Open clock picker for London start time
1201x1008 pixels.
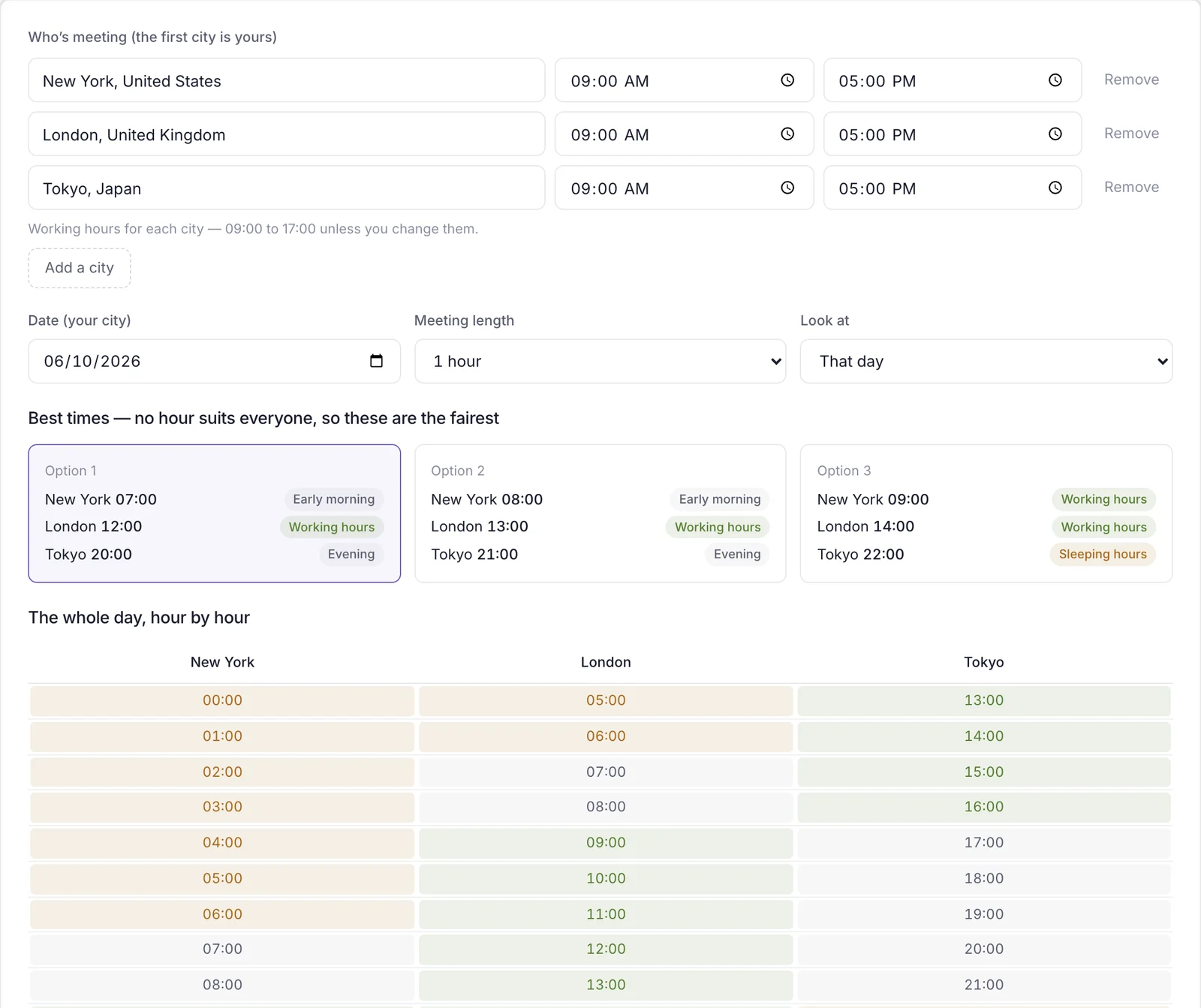[787, 134]
